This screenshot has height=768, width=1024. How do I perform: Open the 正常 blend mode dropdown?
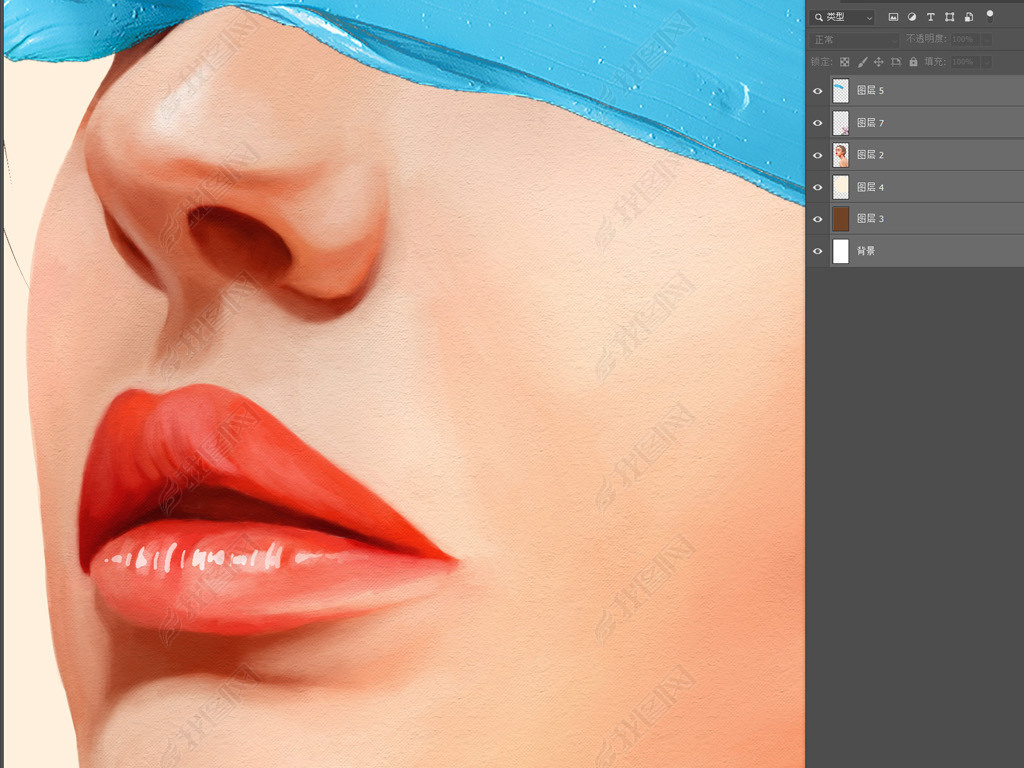(855, 39)
